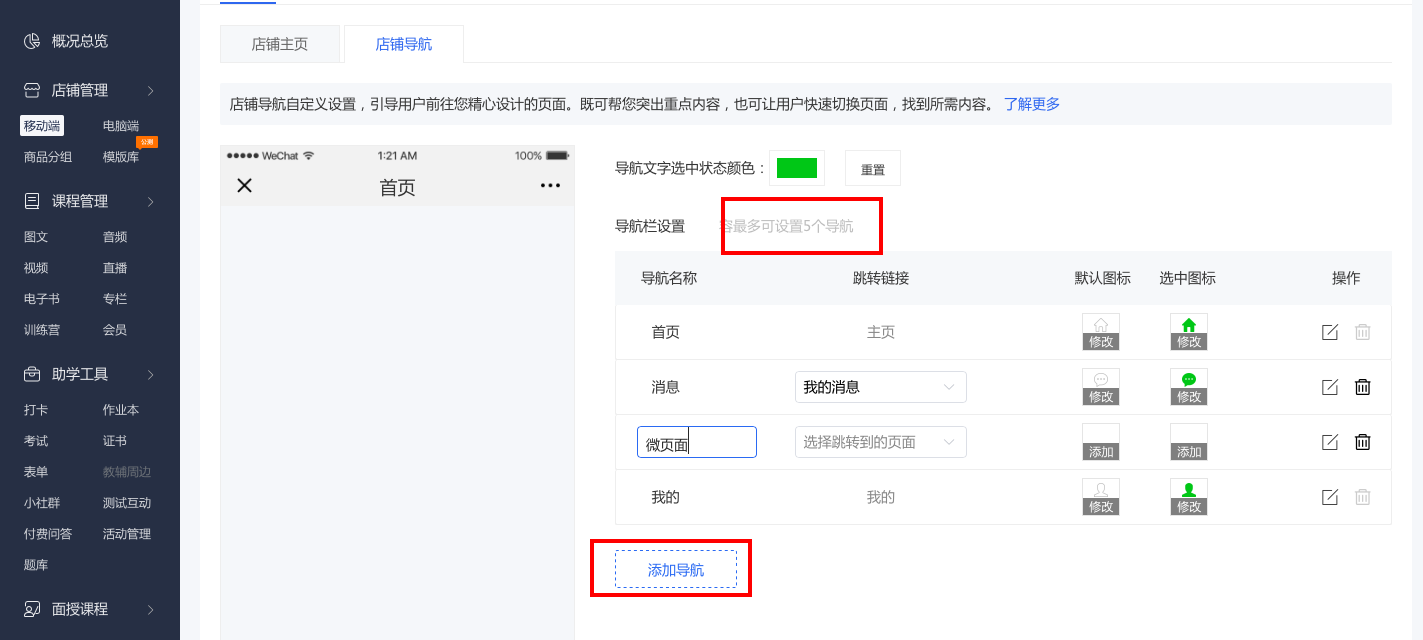Open 我的消息 jump link dropdown
1423x640 pixels.
click(880, 387)
